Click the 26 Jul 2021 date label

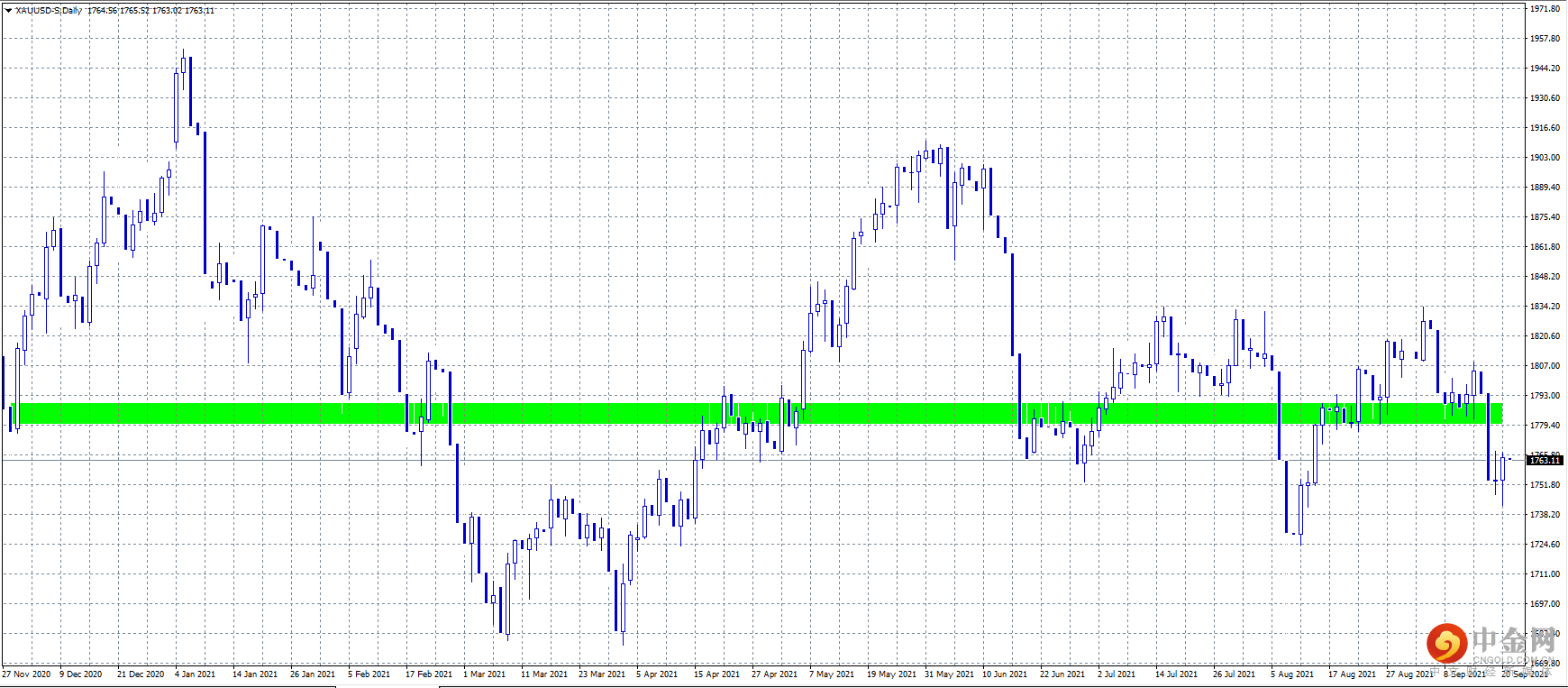click(1235, 674)
